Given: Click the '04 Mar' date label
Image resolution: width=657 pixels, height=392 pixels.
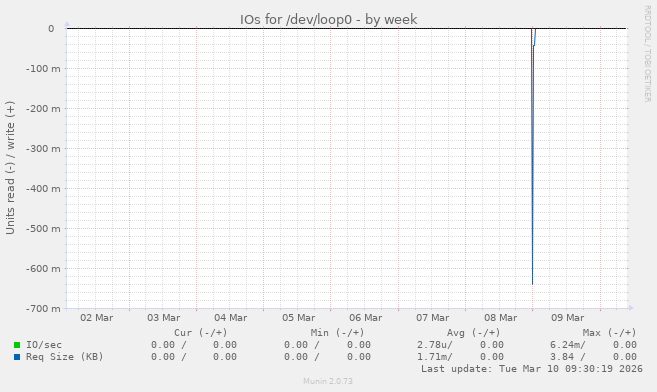Looking at the screenshot, I should 231,318.
